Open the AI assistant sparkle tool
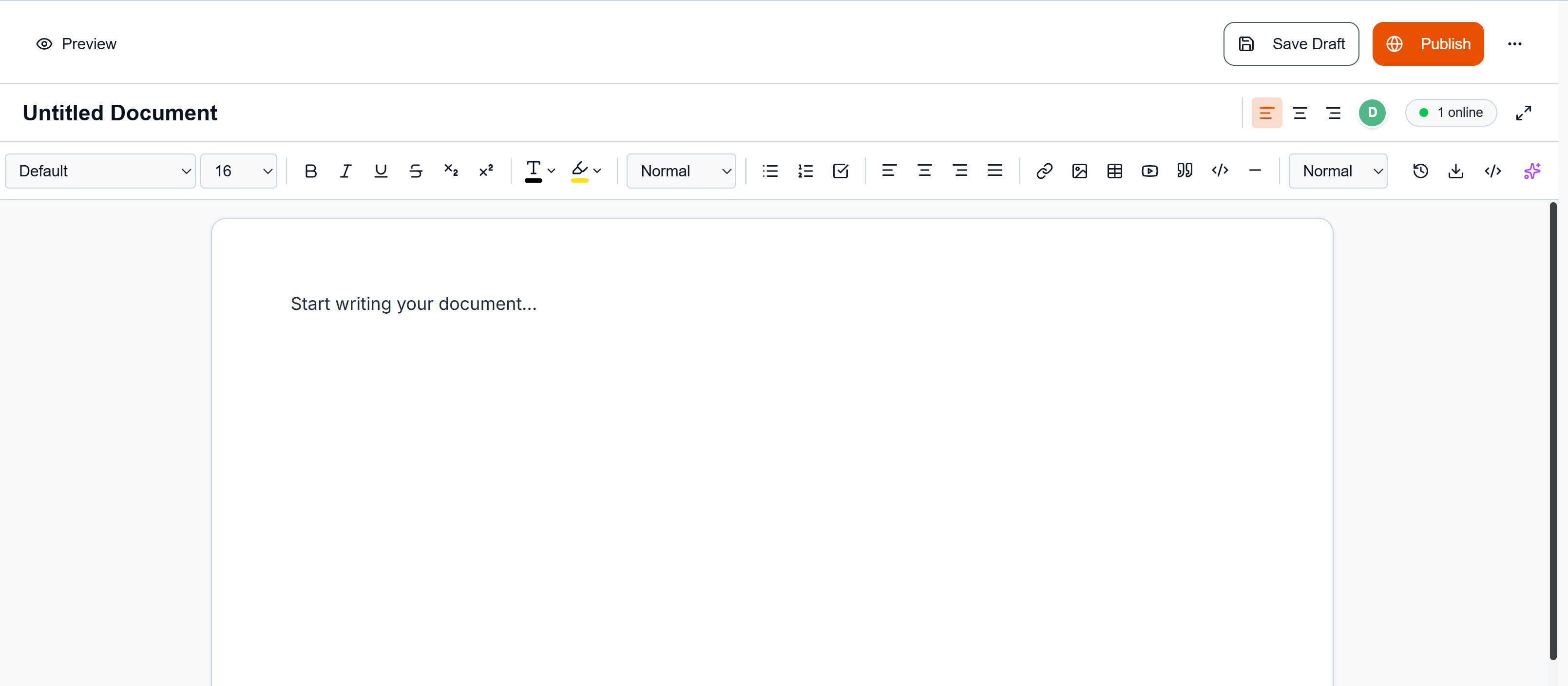Screen dimensions: 1568x686 1533,171
